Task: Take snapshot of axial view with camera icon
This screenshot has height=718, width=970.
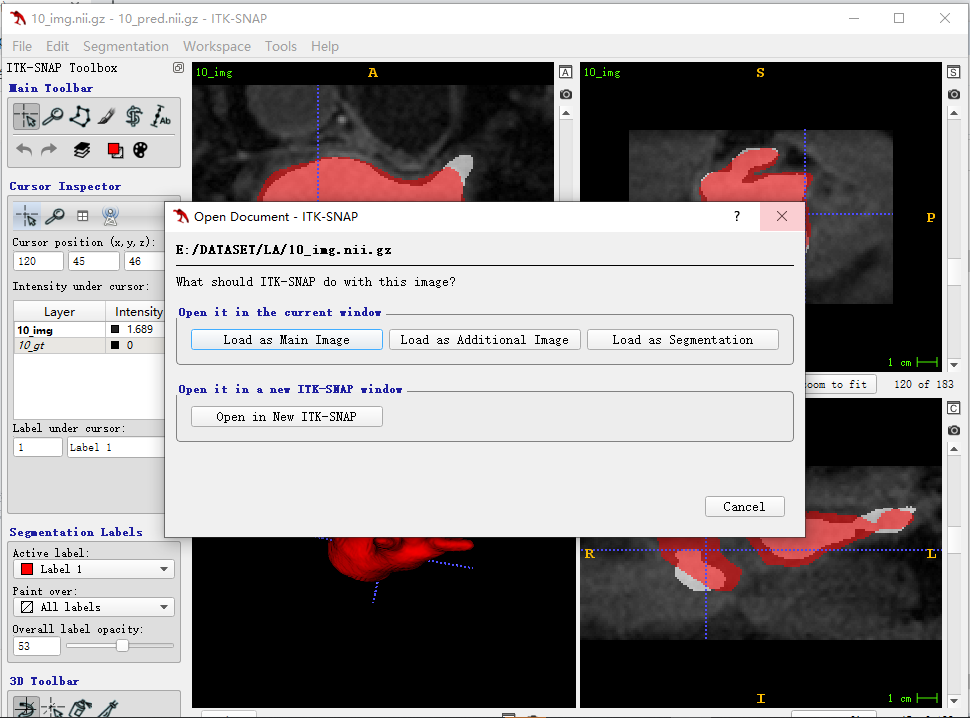Action: pos(565,95)
